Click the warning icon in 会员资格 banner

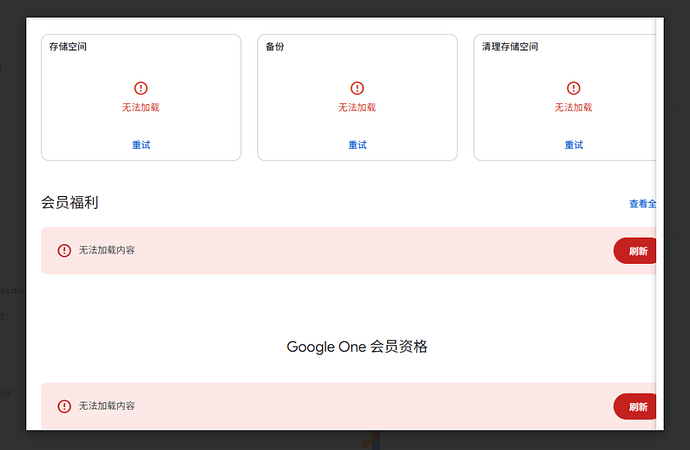coord(64,406)
